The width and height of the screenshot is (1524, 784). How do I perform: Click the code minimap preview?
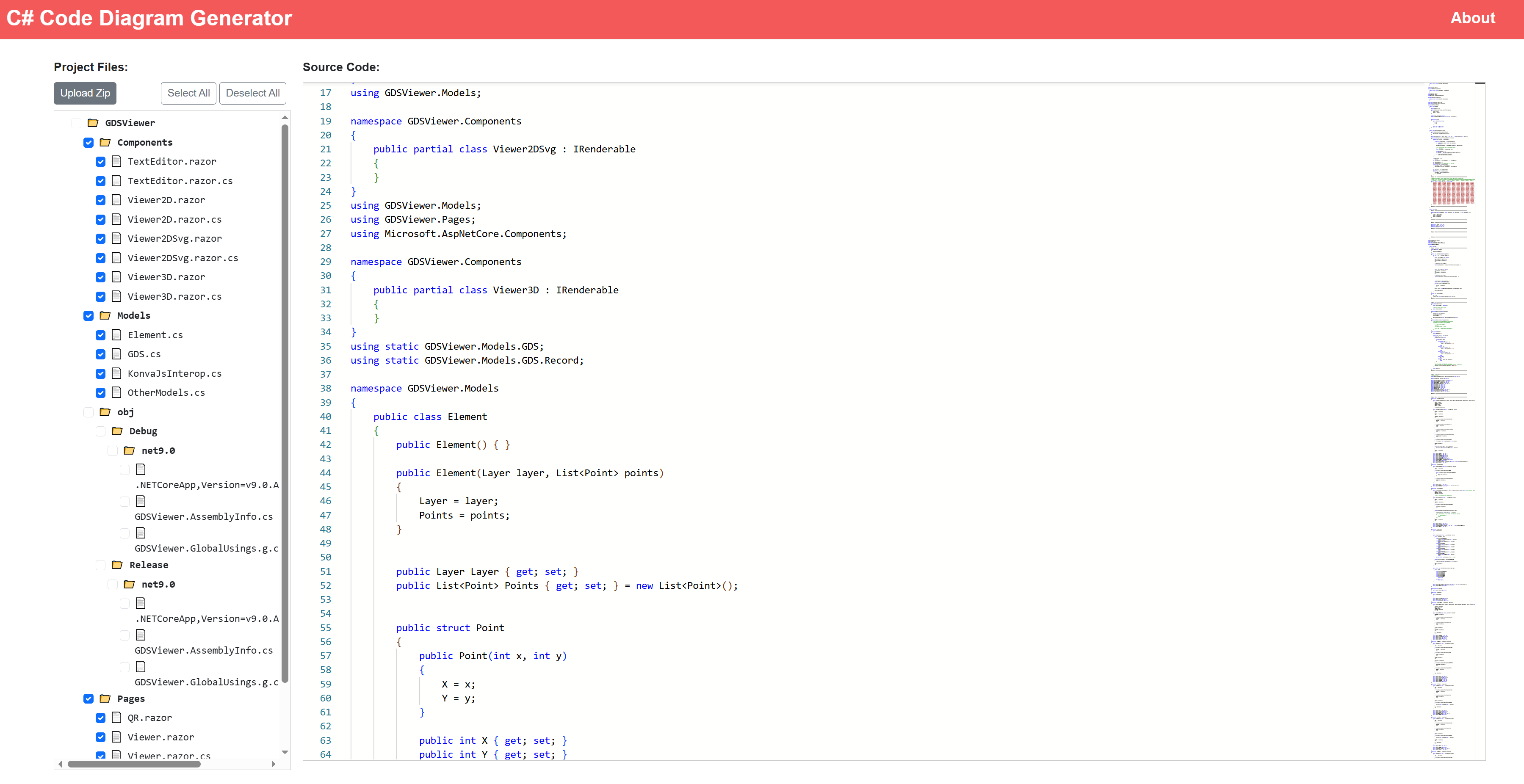coord(1451,421)
